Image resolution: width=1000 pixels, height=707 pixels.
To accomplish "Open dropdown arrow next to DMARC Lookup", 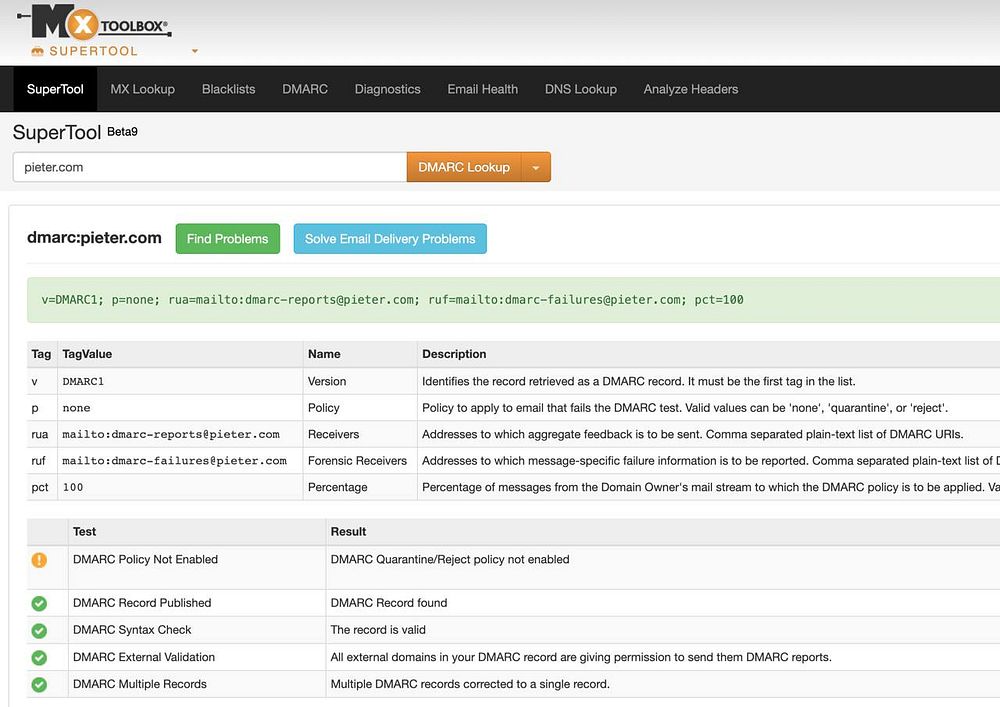I will pyautogui.click(x=536, y=168).
